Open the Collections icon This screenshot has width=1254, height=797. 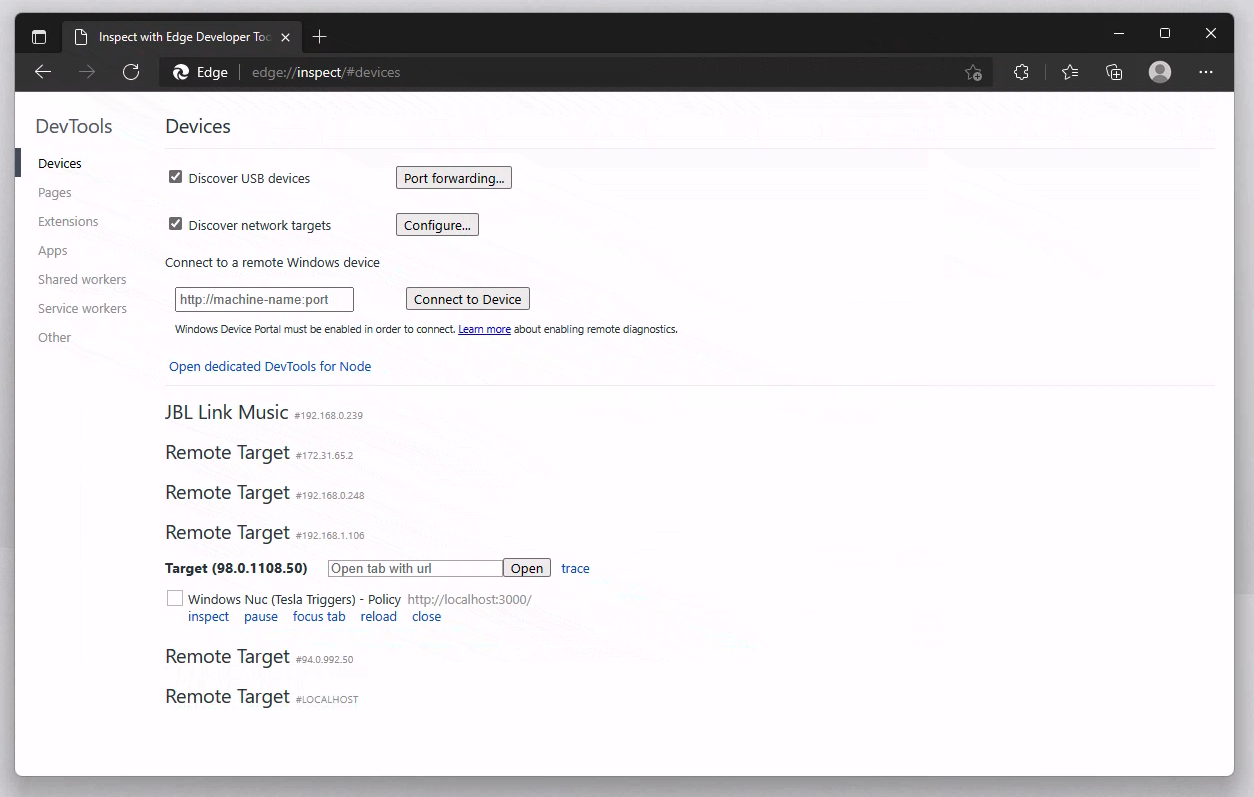click(1114, 72)
